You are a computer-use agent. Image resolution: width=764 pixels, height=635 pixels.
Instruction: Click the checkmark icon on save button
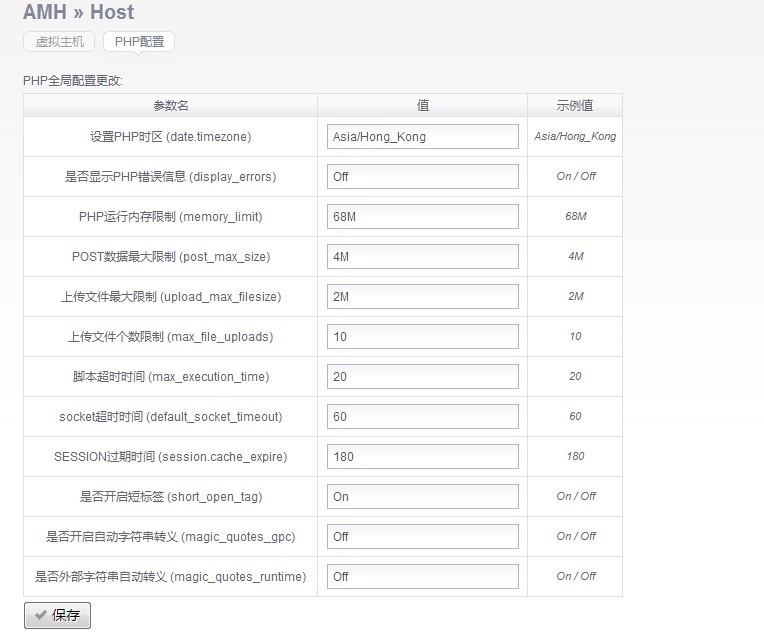40,616
